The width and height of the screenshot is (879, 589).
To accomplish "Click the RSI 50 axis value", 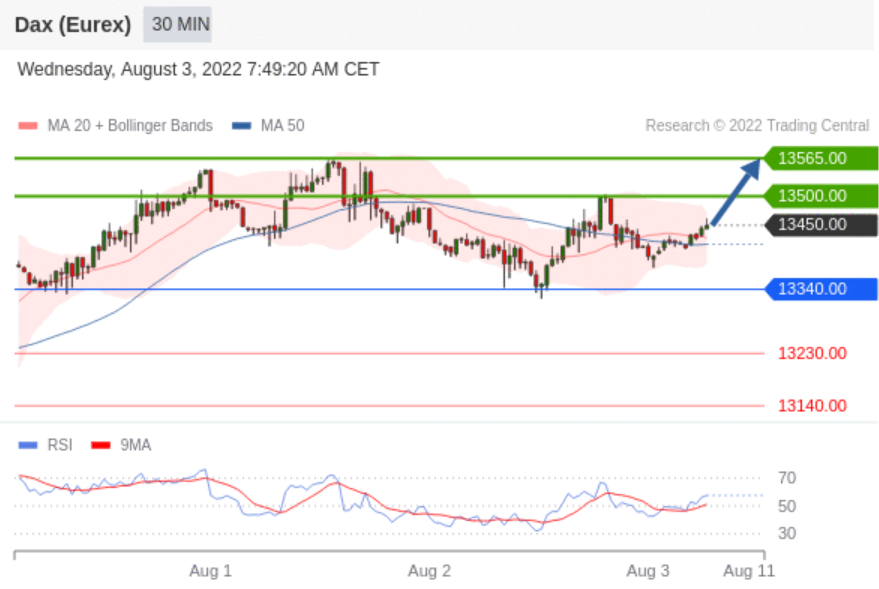I will [x=787, y=507].
